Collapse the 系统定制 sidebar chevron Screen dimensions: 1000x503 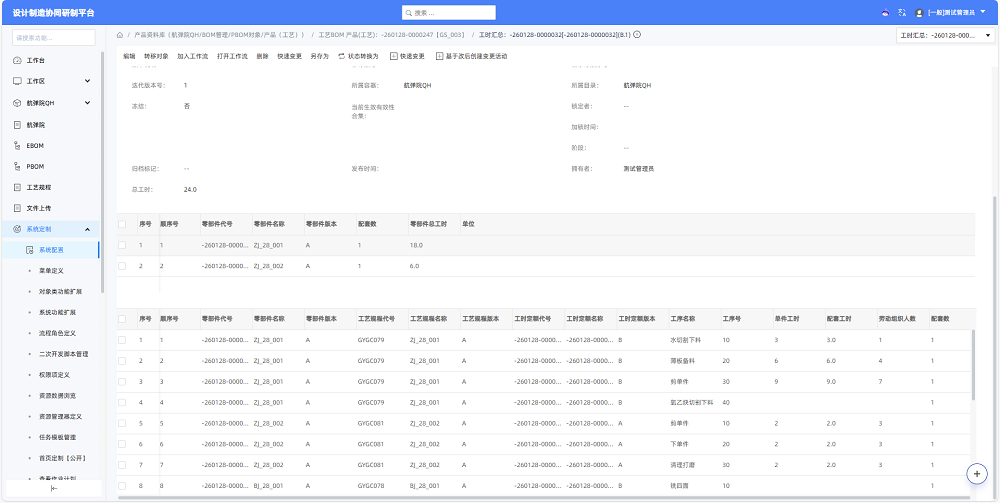(87, 229)
